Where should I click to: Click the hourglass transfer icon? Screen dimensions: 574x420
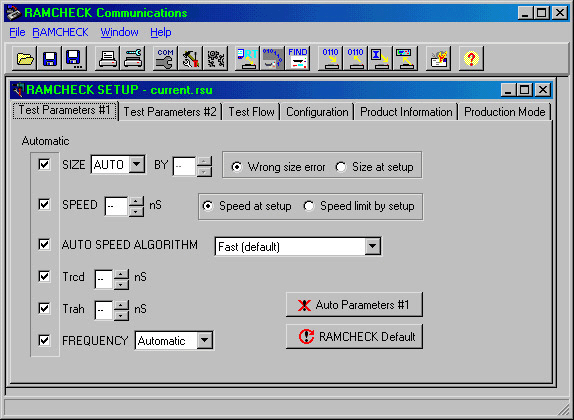pos(380,58)
